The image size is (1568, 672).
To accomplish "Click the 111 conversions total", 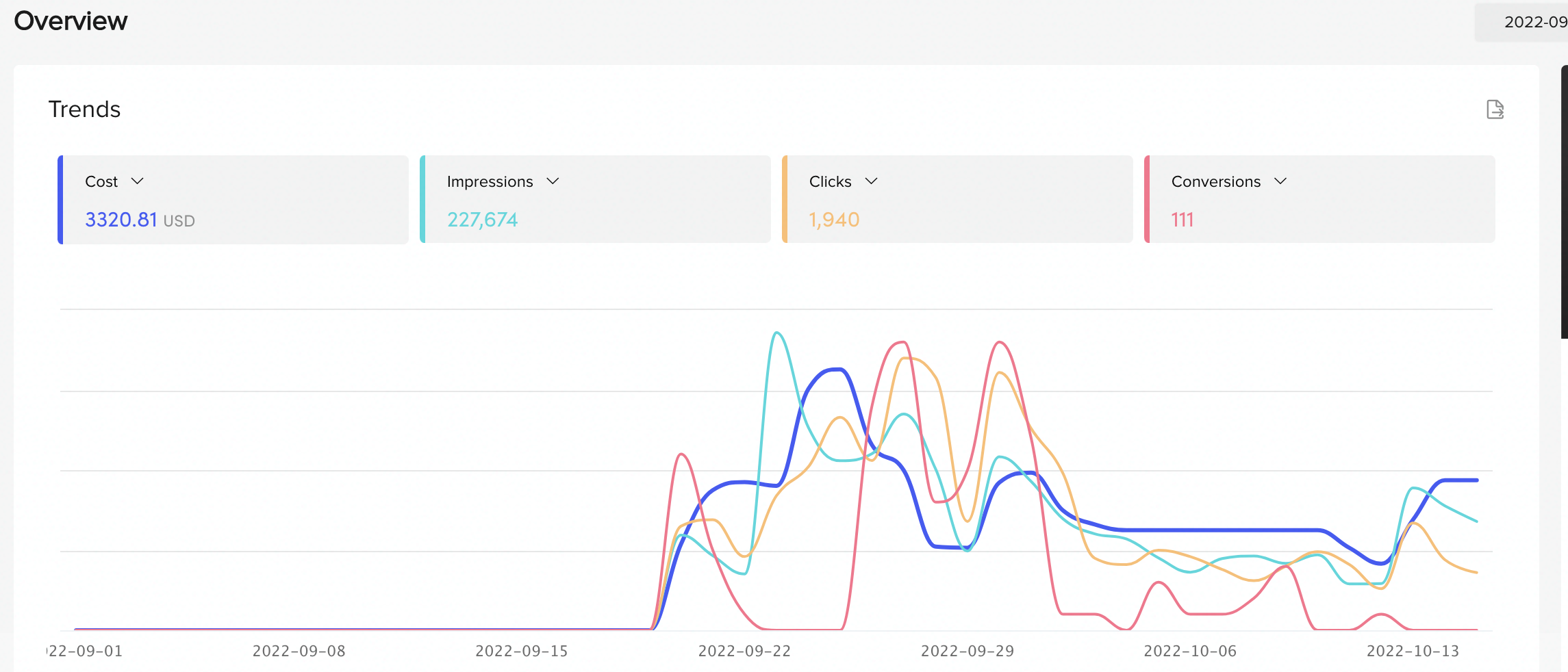I will point(1182,220).
